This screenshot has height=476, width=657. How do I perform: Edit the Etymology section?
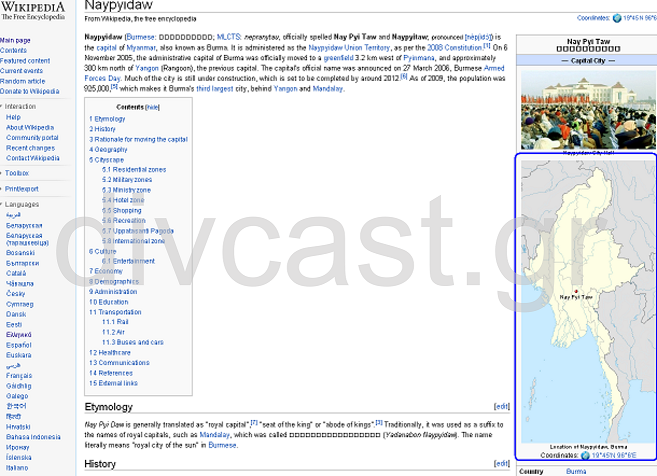coord(502,406)
